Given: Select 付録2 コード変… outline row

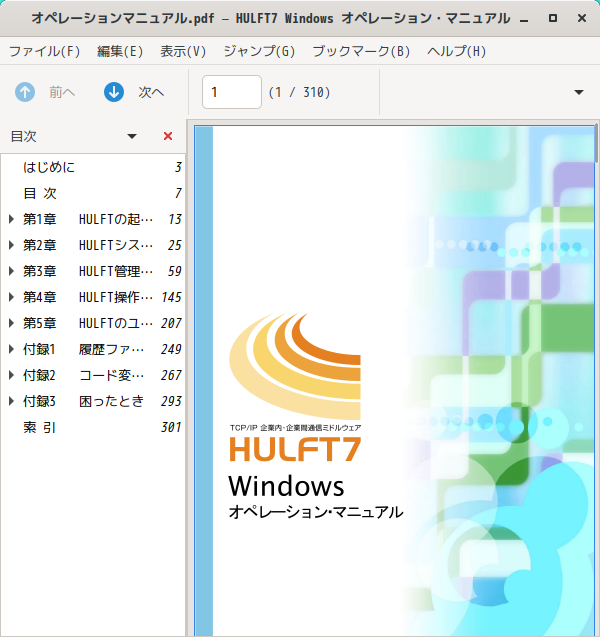Looking at the screenshot, I should point(93,375).
